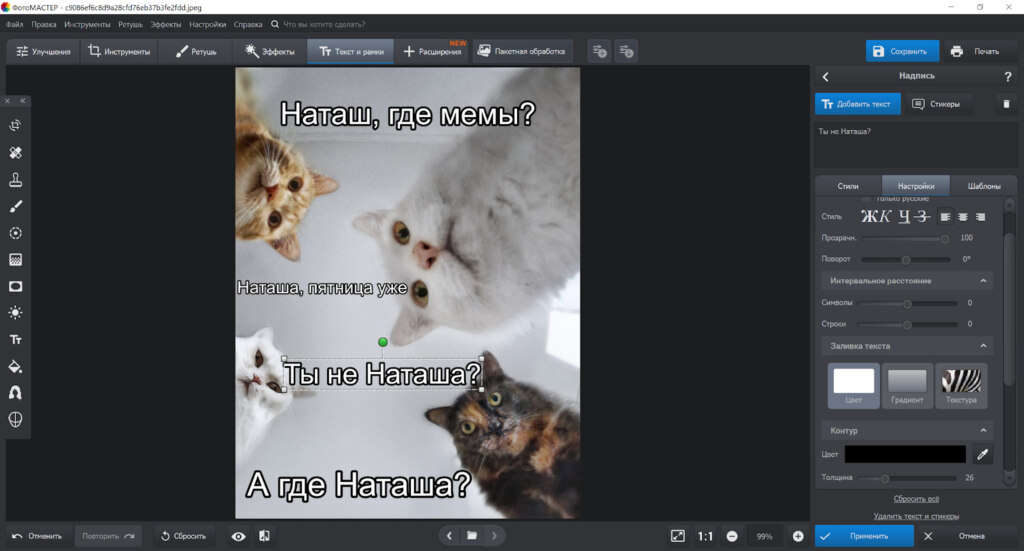Select Градиент fill type
The height and width of the screenshot is (551, 1024).
pos(907,386)
